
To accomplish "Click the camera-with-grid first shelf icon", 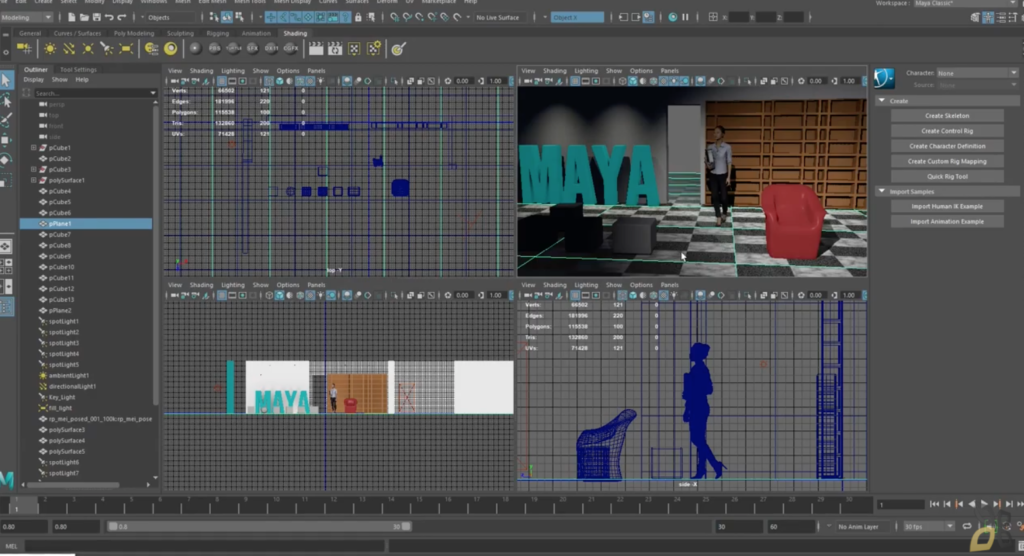I will [24, 49].
